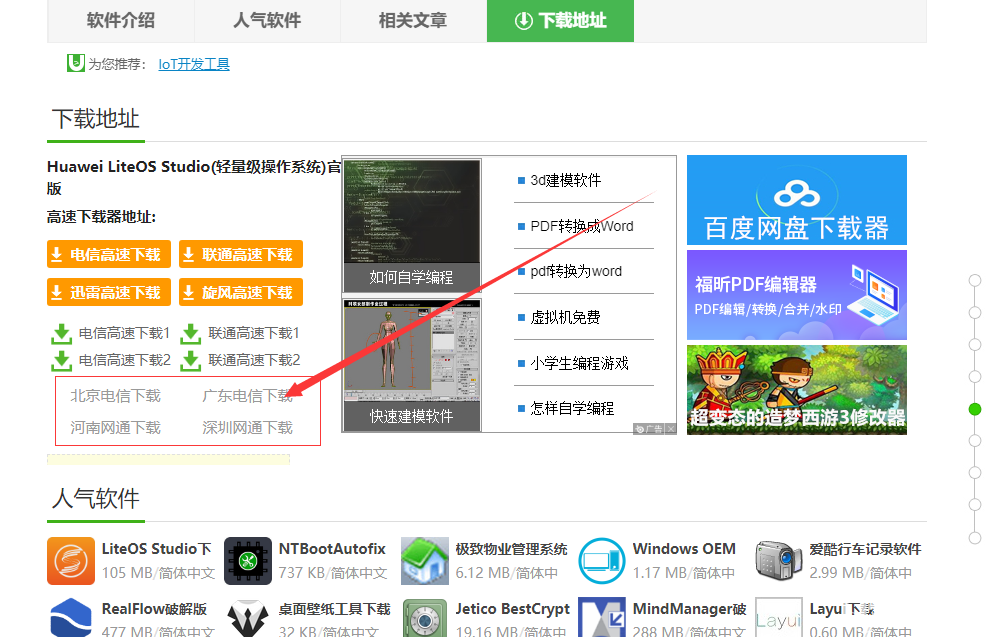Click the 联通高速下载 orange button
Viewport: 991px width, 637px height.
(241, 255)
